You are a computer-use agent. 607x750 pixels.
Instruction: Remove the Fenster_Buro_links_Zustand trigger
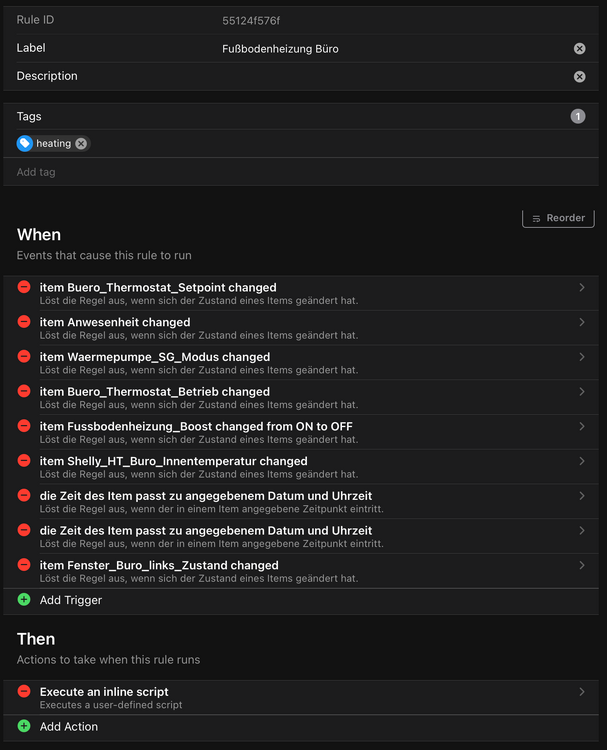(x=24, y=565)
